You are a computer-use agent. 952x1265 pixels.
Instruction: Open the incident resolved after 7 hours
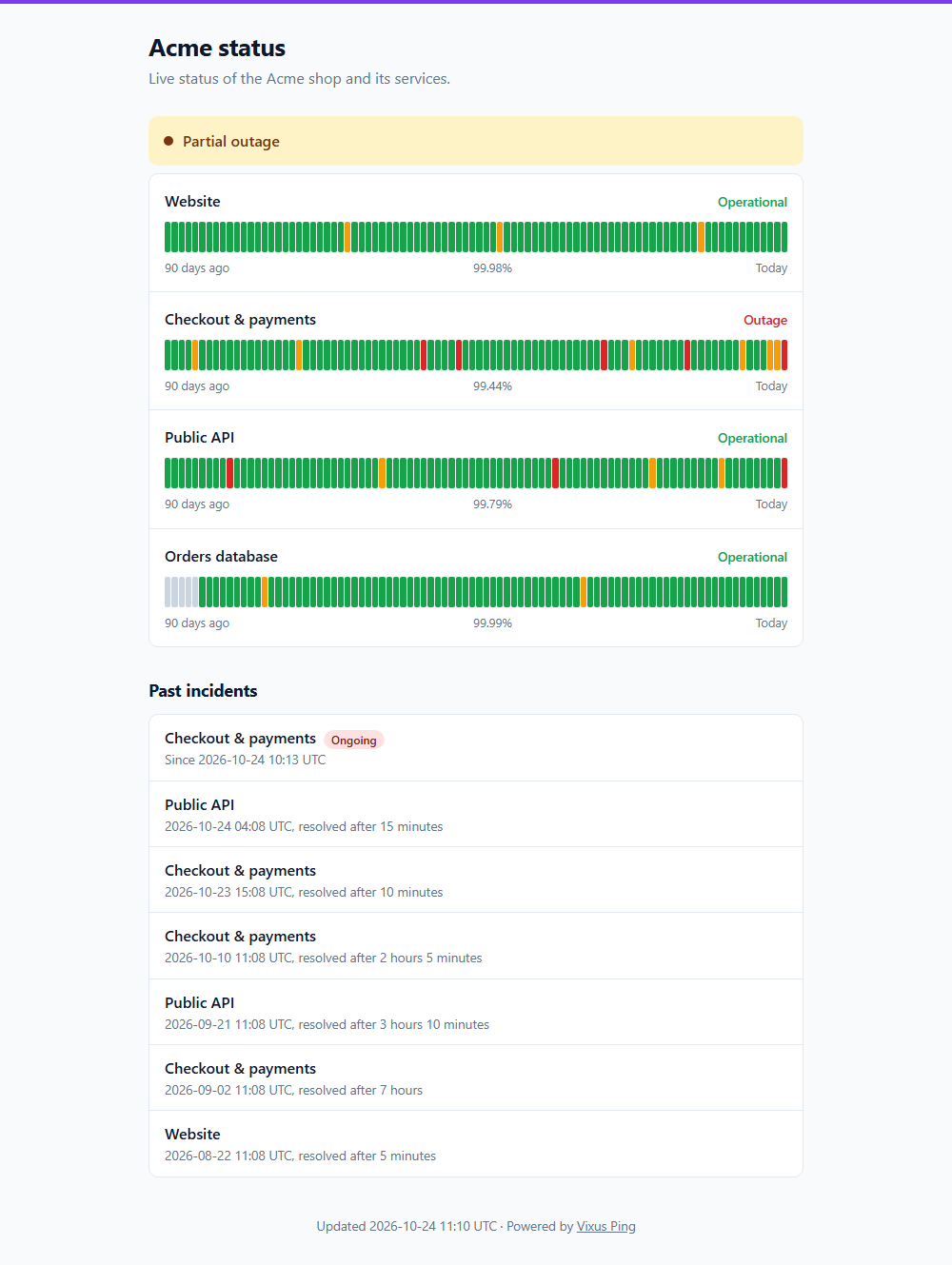476,1077
